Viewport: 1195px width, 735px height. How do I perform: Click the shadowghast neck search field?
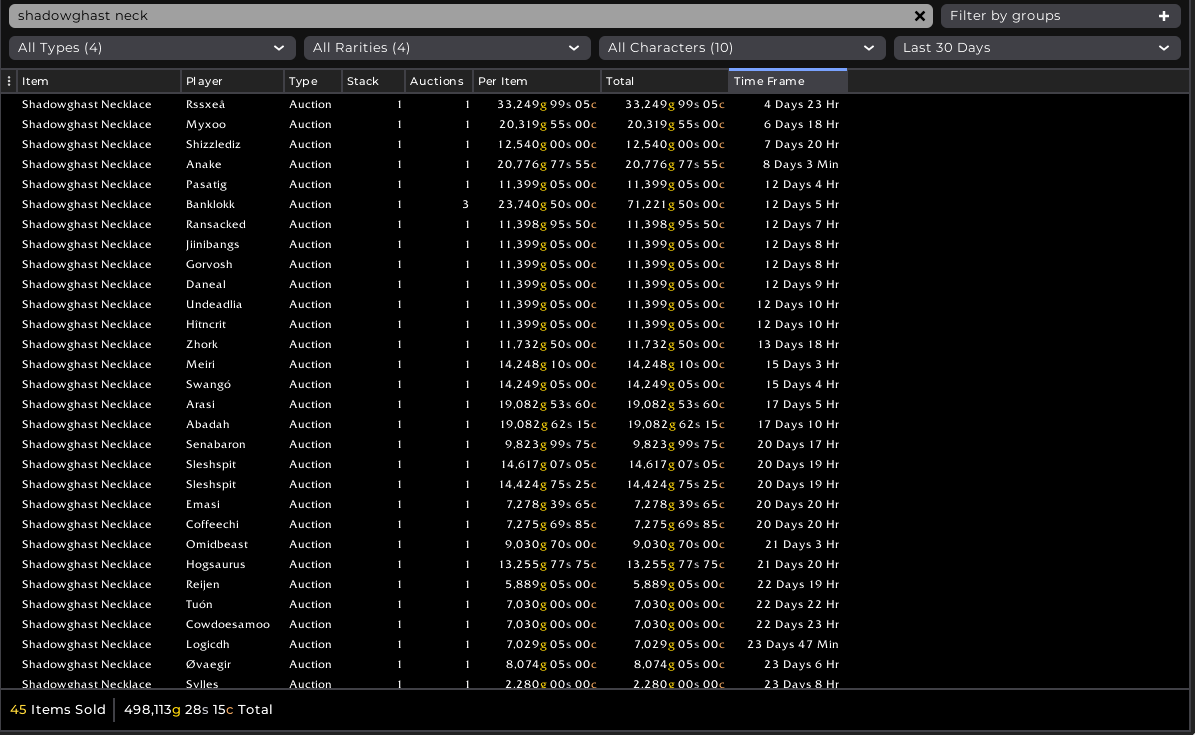tap(400, 15)
